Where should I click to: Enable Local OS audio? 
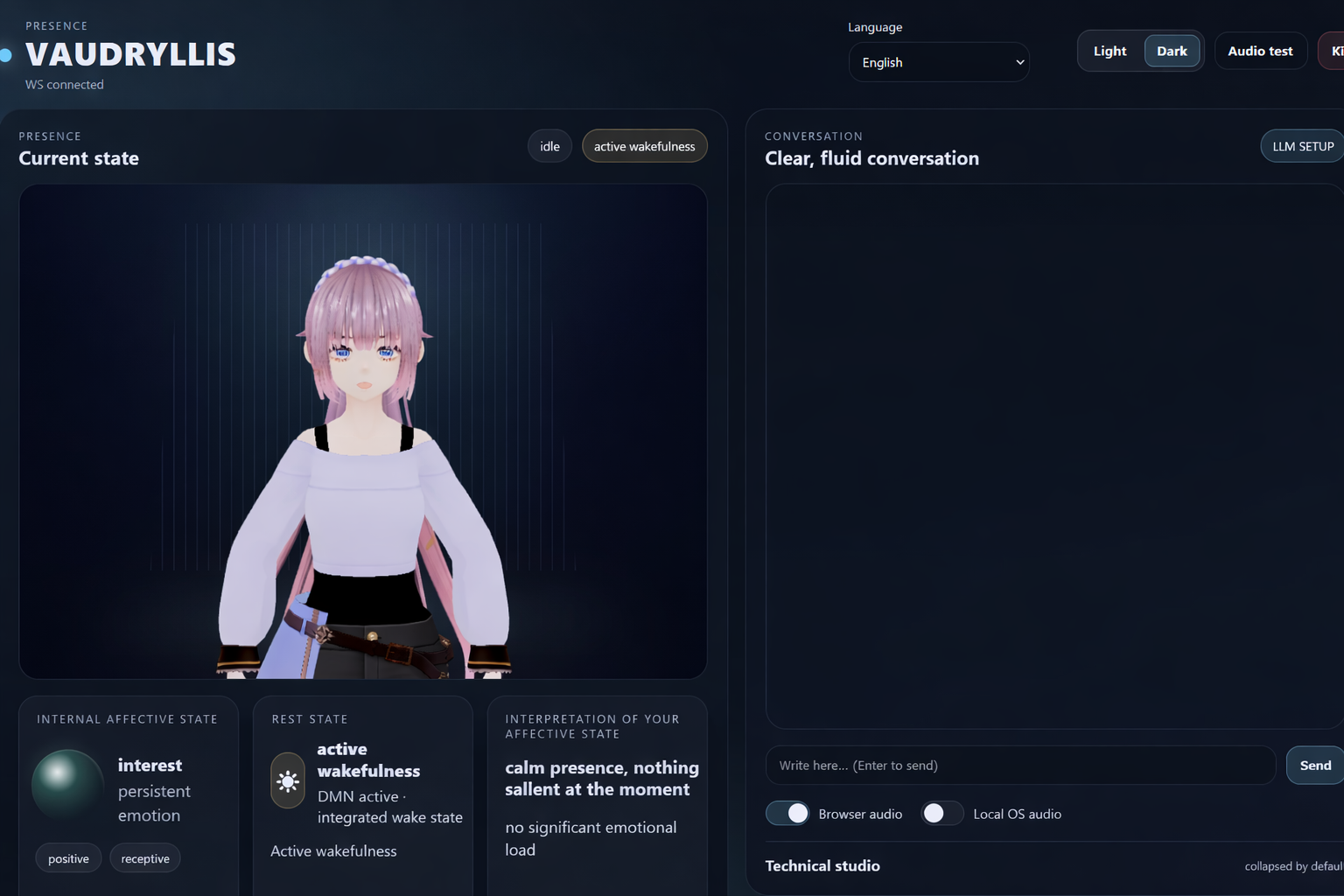[x=941, y=813]
